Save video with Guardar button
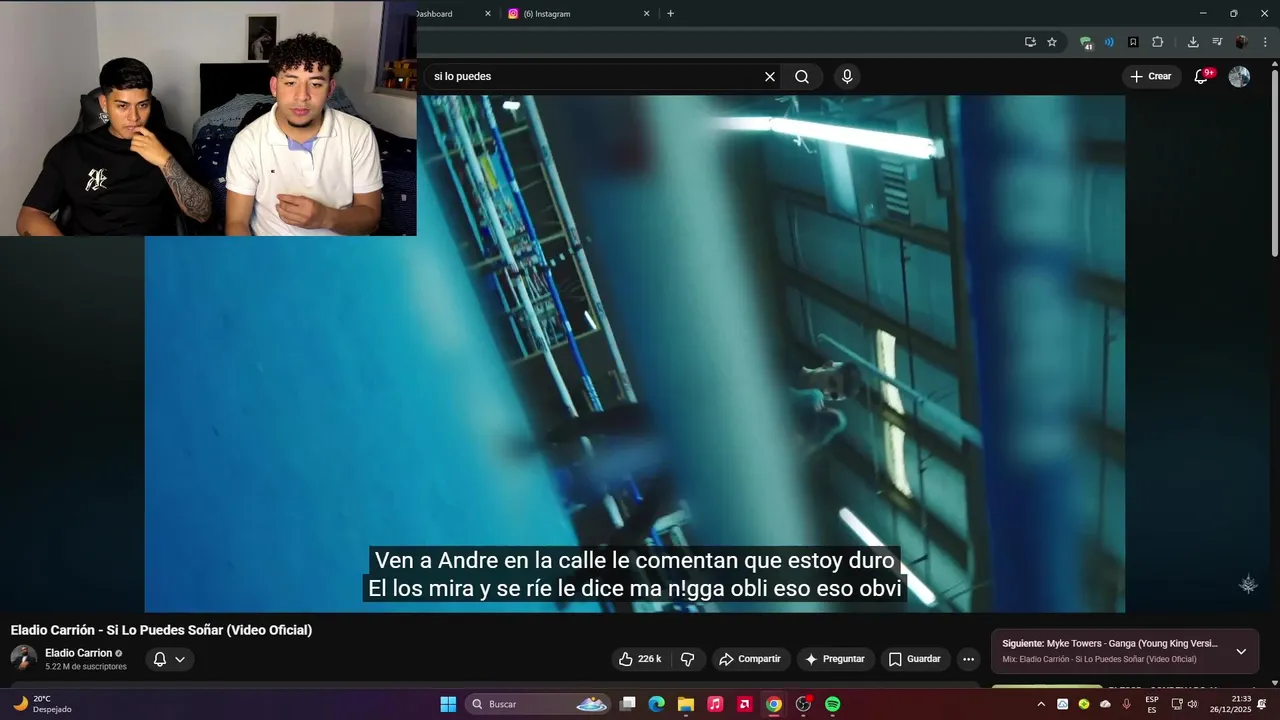Screen dimensions: 1280x720 915,659
